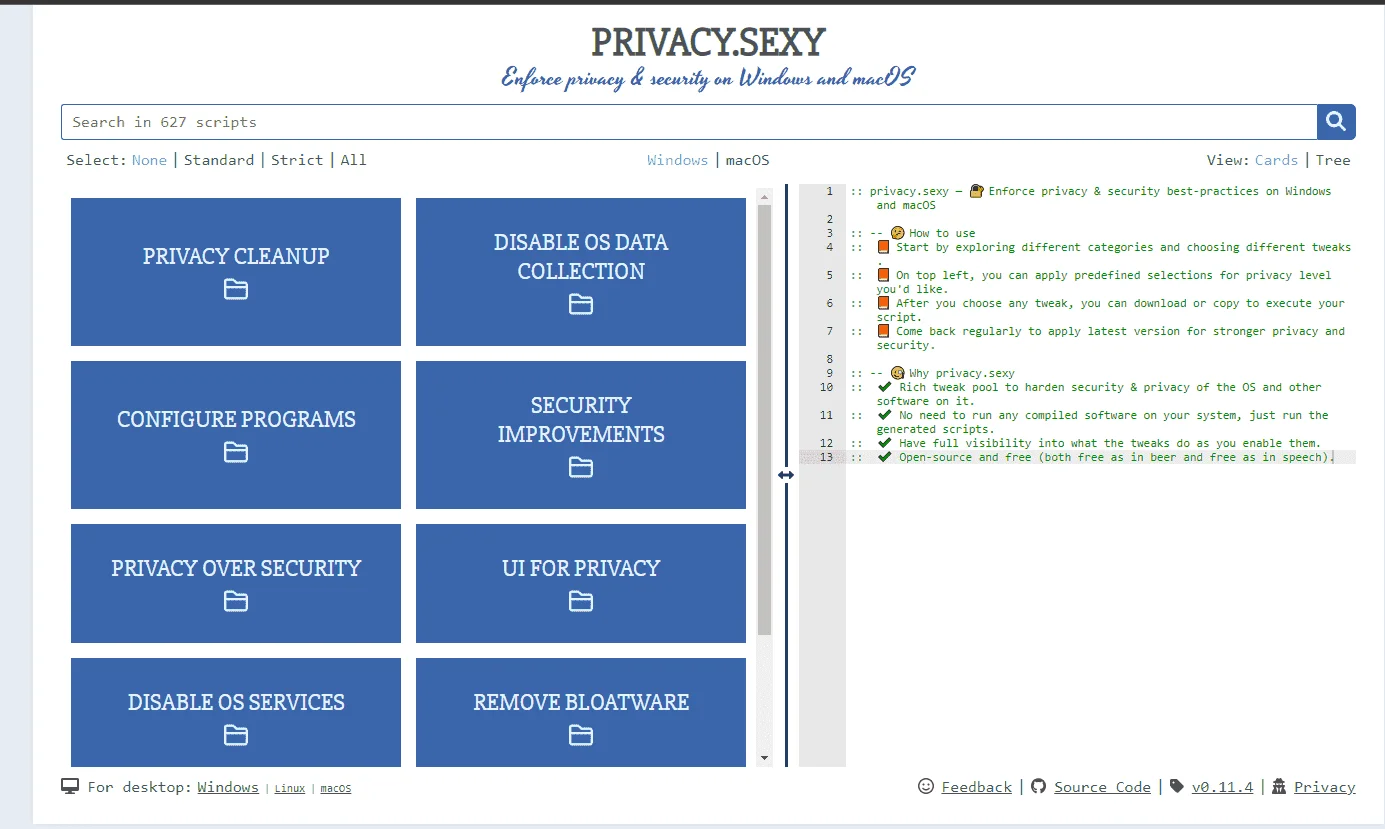This screenshot has width=1385, height=829.
Task: Click the horizontal resize handle between panes
Action: point(786,475)
